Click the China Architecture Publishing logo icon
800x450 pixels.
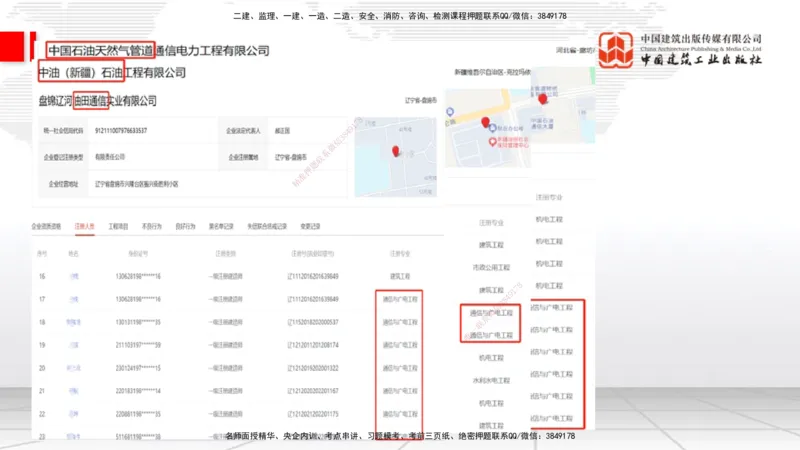pyautogui.click(x=616, y=49)
